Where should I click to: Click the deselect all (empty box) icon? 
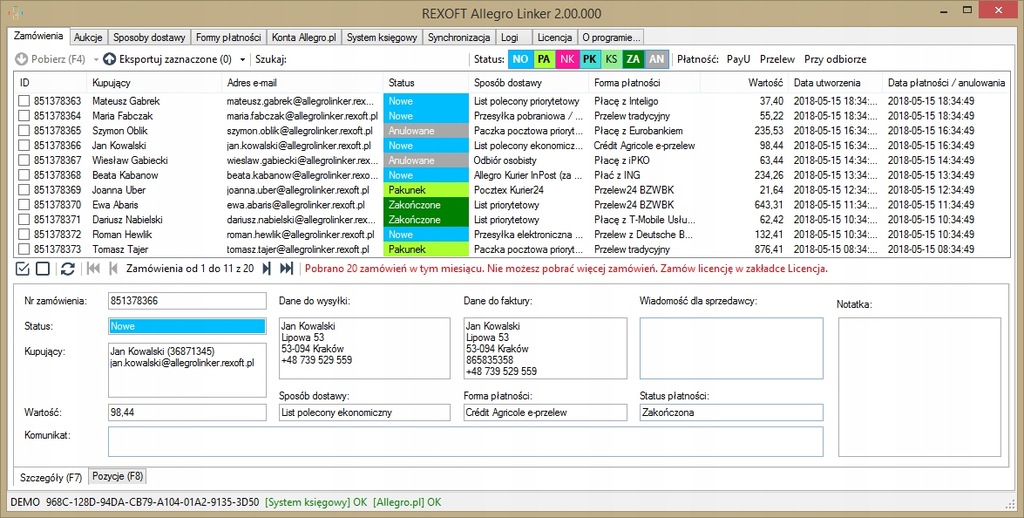click(43, 268)
